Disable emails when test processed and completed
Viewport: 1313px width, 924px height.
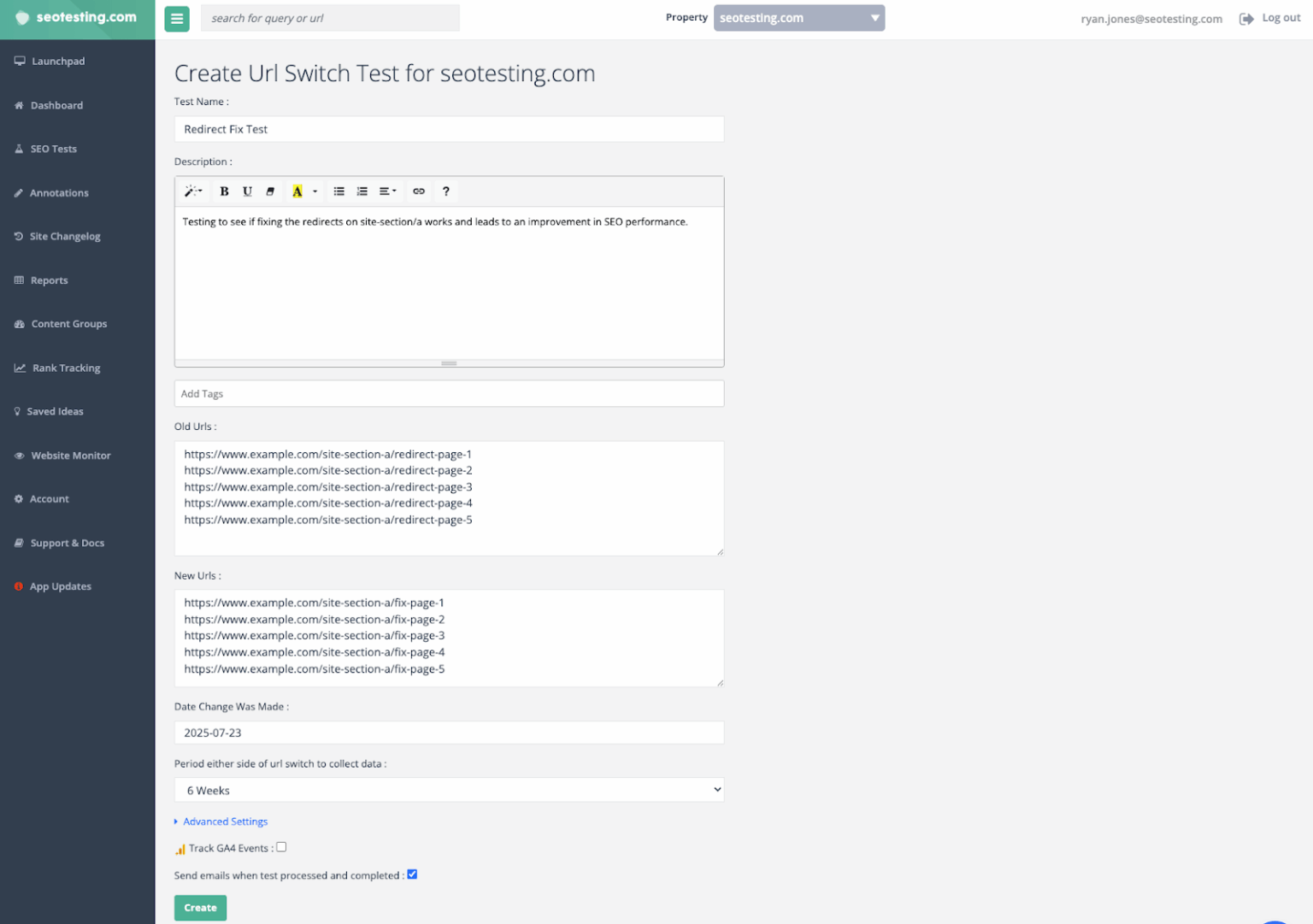412,874
